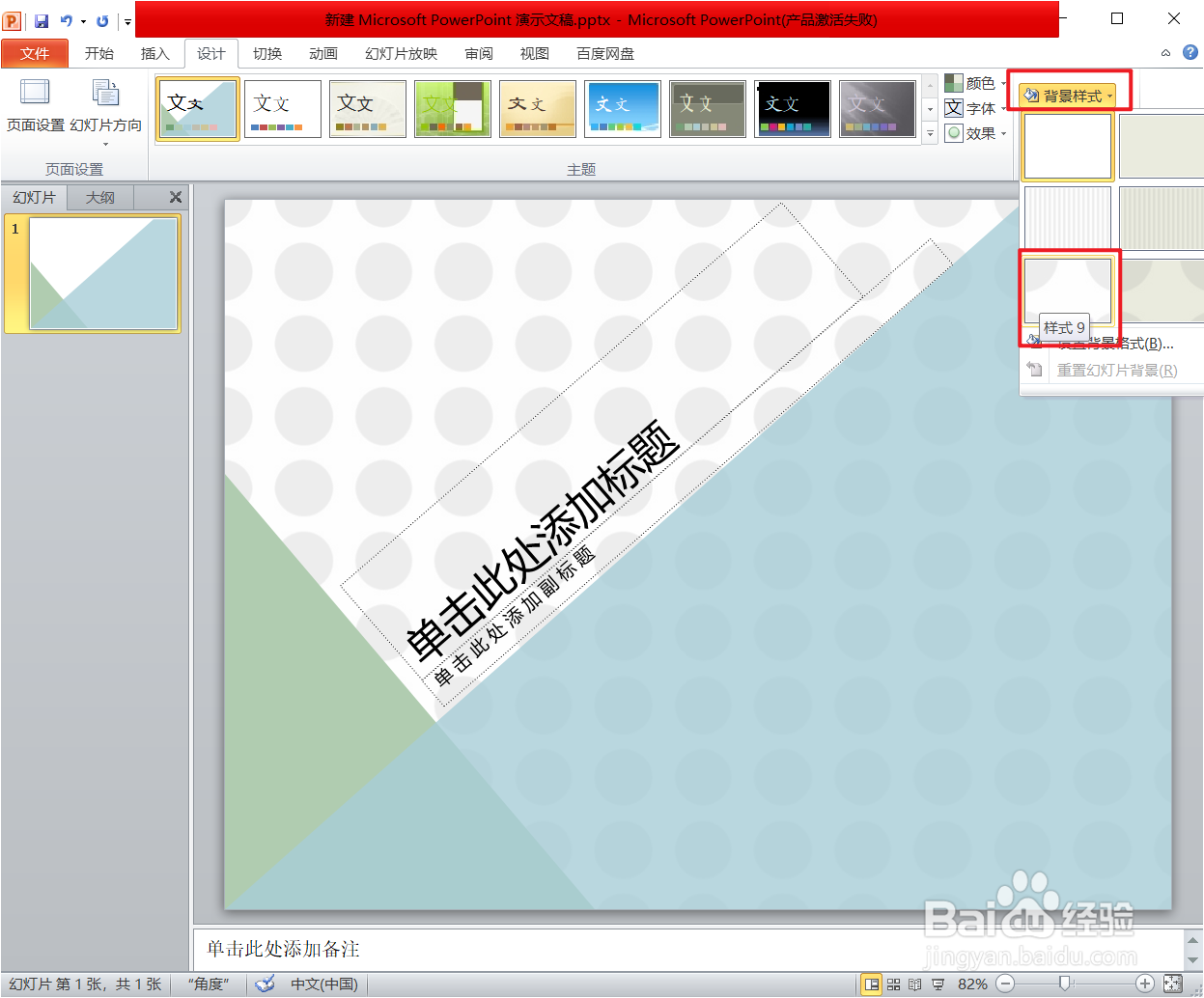Open the 切换 ribbon tab
The image size is (1204, 998).
267,53
